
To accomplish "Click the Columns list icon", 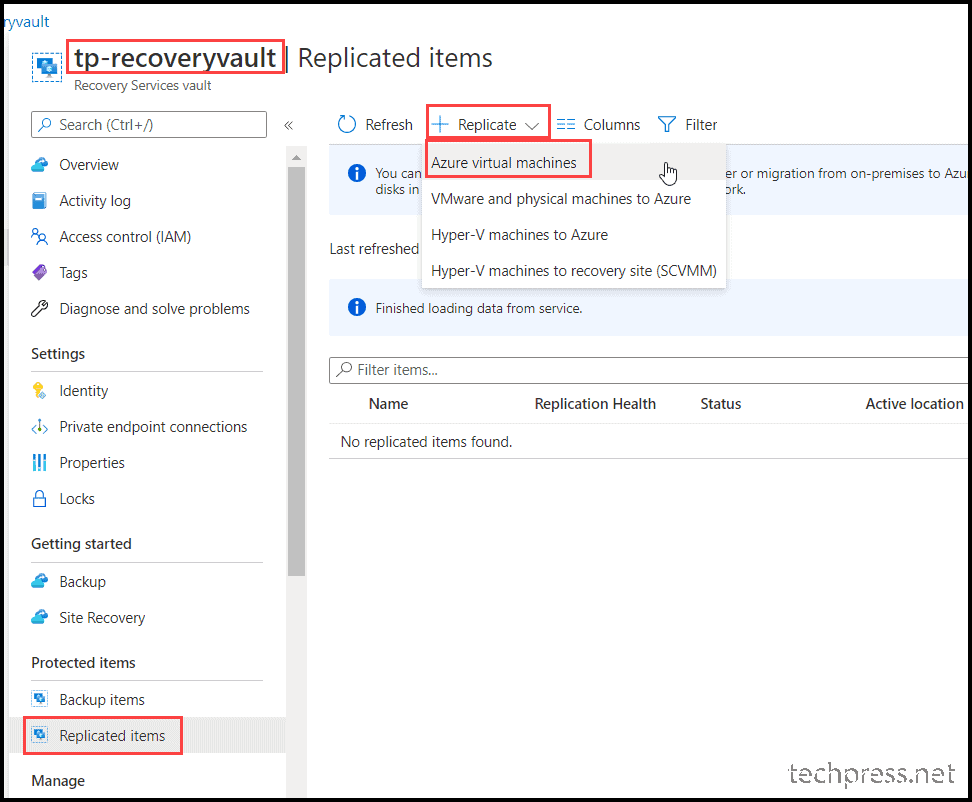I will pos(565,125).
